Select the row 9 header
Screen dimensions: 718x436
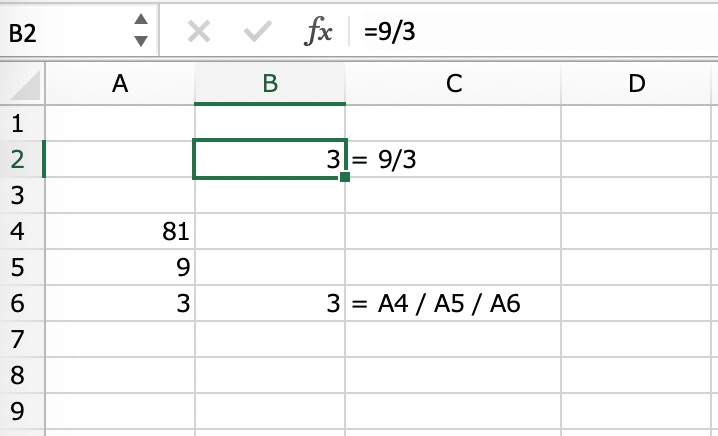[16, 410]
